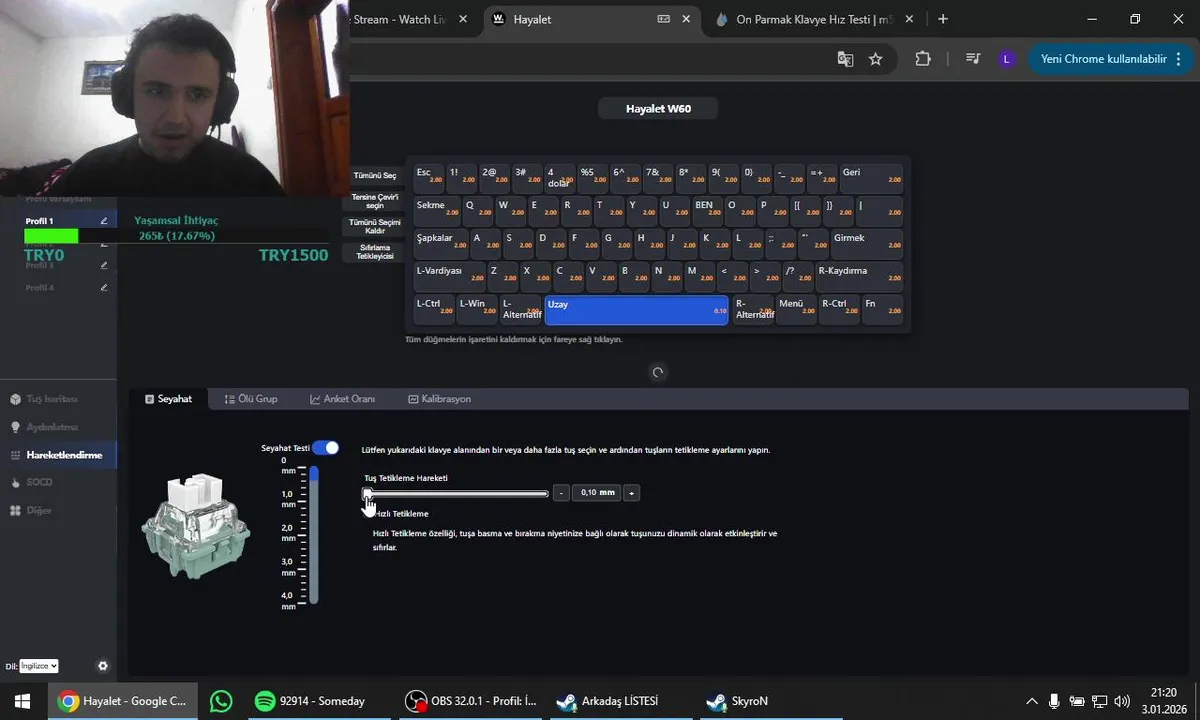
Task: Decrease actuation with the minus button
Action: click(562, 493)
